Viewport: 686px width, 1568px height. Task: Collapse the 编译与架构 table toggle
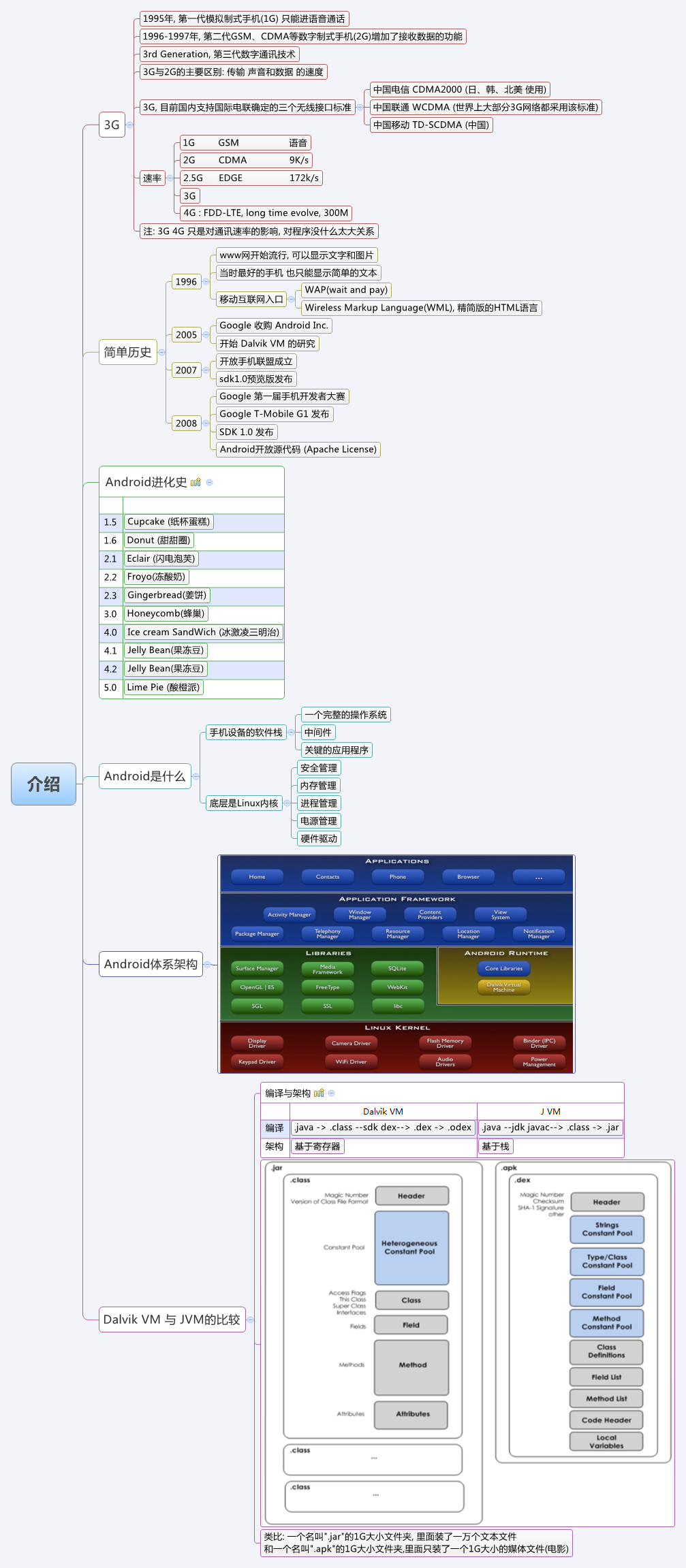(x=332, y=1093)
